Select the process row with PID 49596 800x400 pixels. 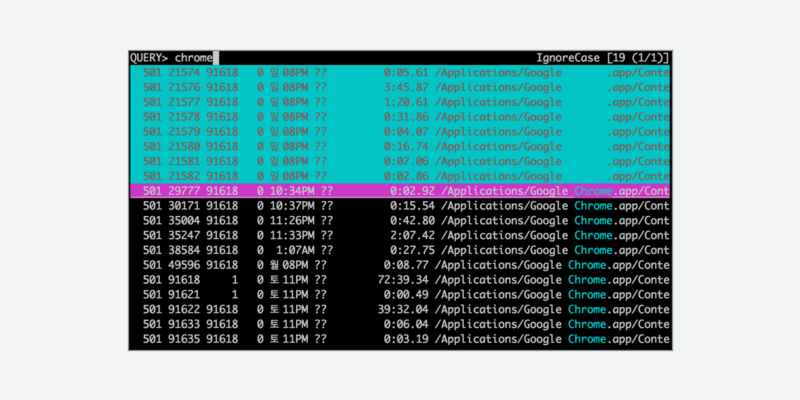(399, 265)
